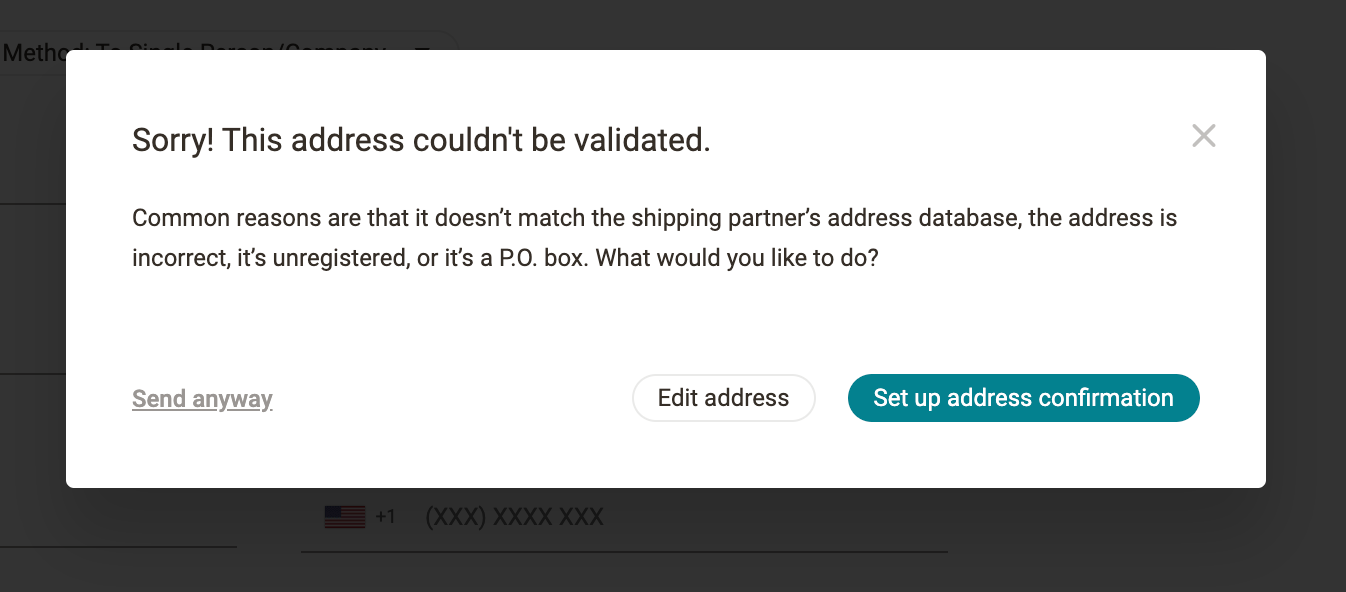Choose the Edit address button
Screen dimensions: 1346x592
click(x=724, y=398)
